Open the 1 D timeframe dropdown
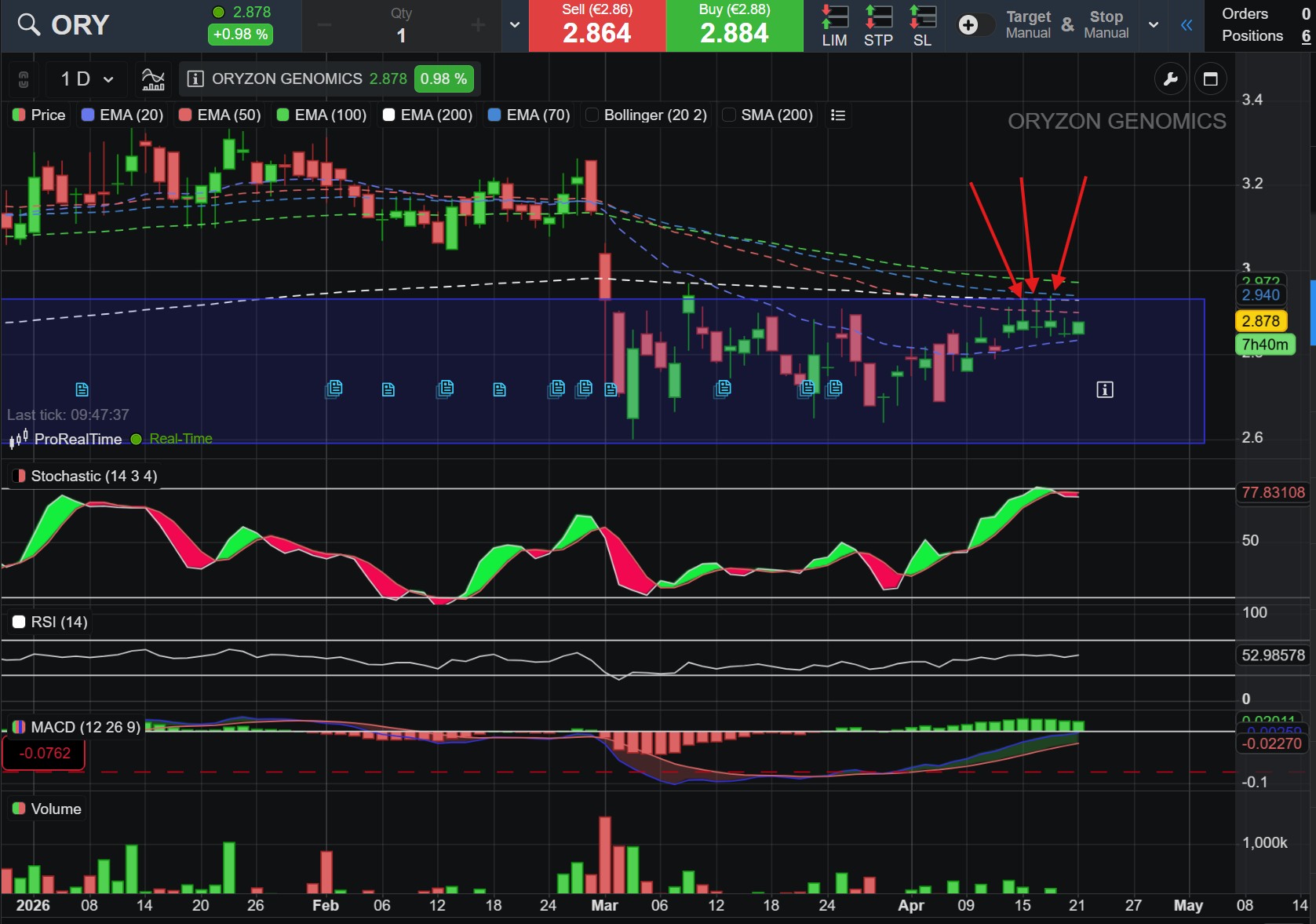This screenshot has width=1316, height=924. [x=87, y=79]
